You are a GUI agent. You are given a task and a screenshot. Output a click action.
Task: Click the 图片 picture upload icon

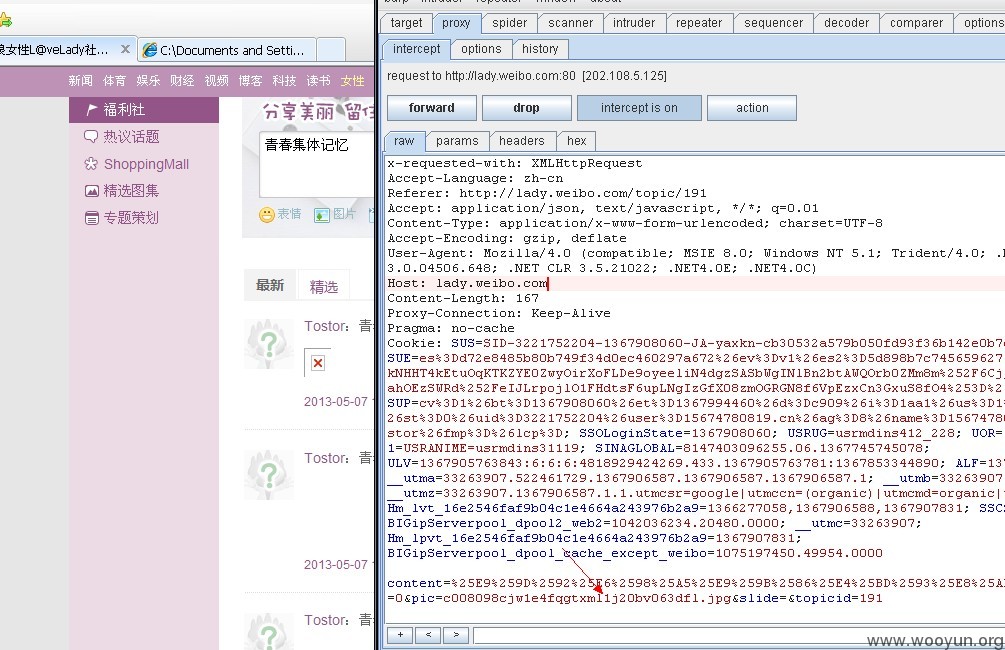pyautogui.click(x=322, y=215)
